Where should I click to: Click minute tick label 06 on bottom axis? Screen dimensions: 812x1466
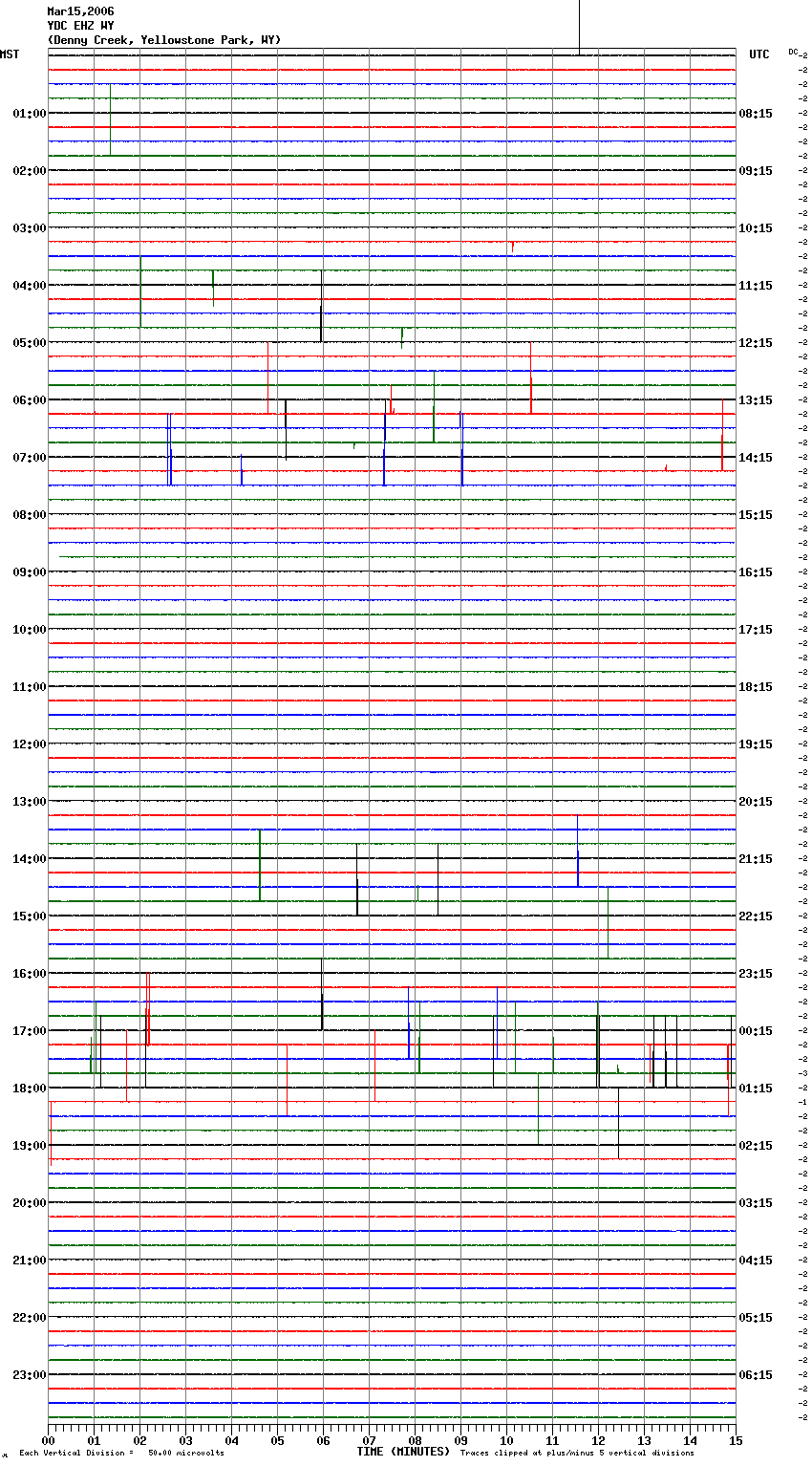[324, 1440]
